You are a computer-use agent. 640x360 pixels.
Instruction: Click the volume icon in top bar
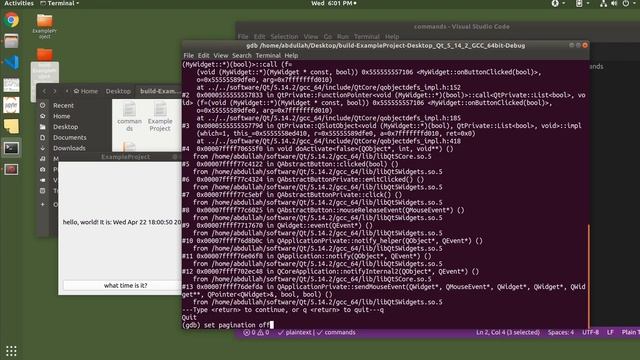(614, 3)
